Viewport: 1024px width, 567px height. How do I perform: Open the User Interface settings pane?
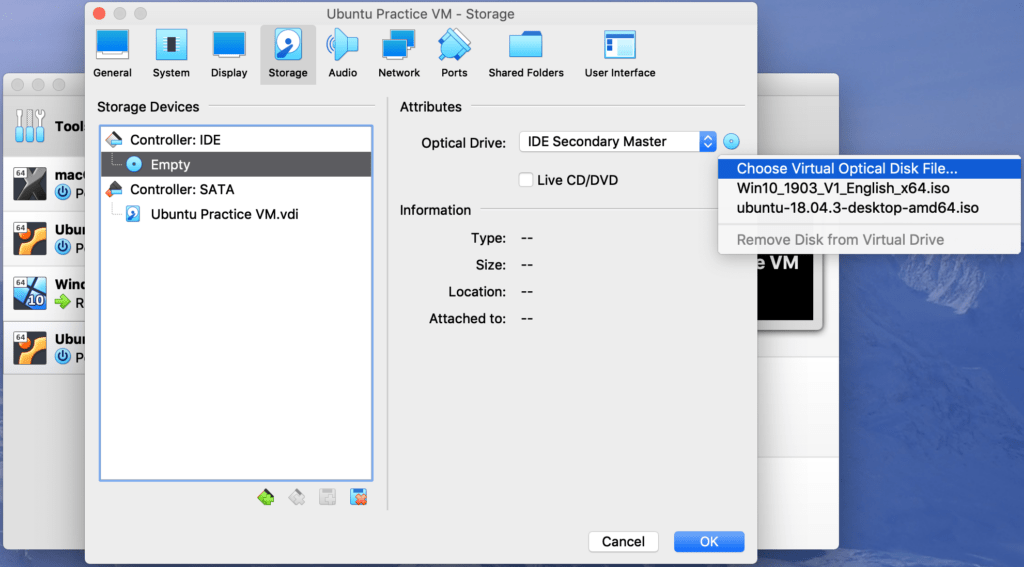click(x=620, y=55)
